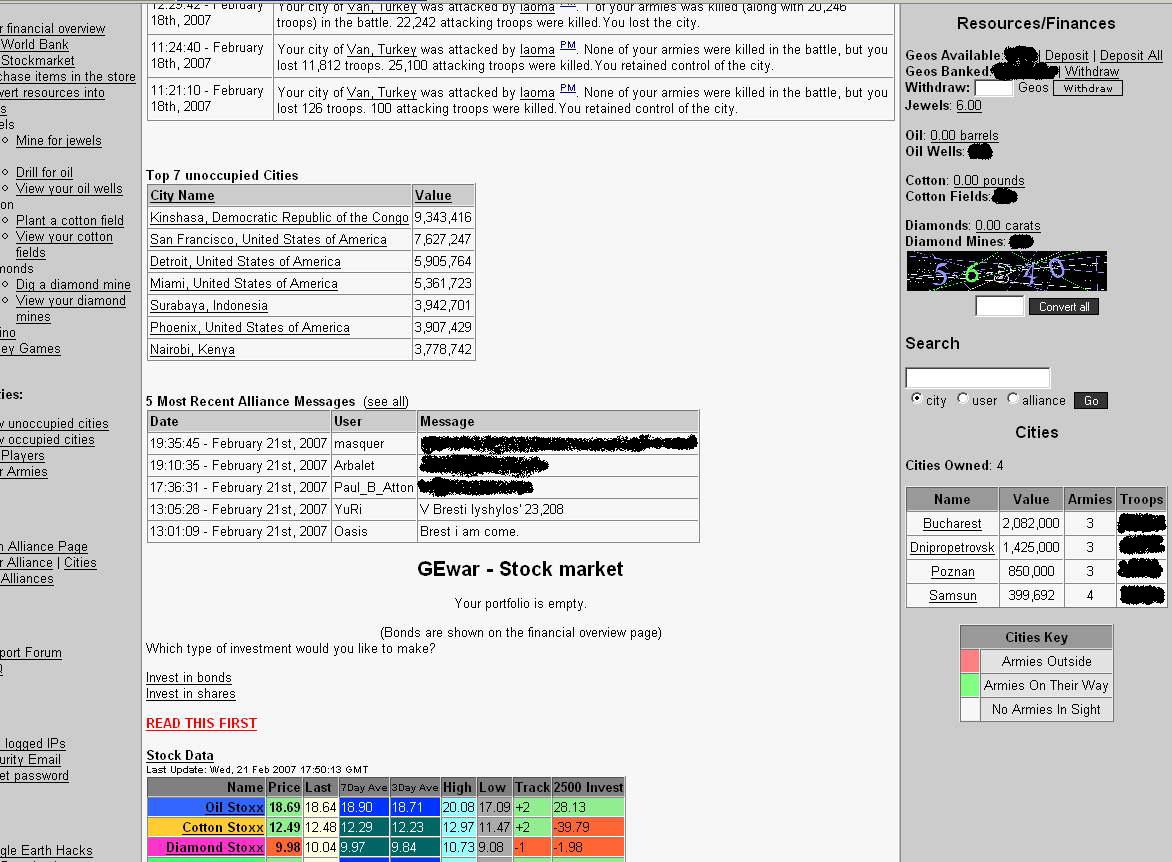Open the Deposit All link
This screenshot has width=1172, height=862.
[1131, 56]
